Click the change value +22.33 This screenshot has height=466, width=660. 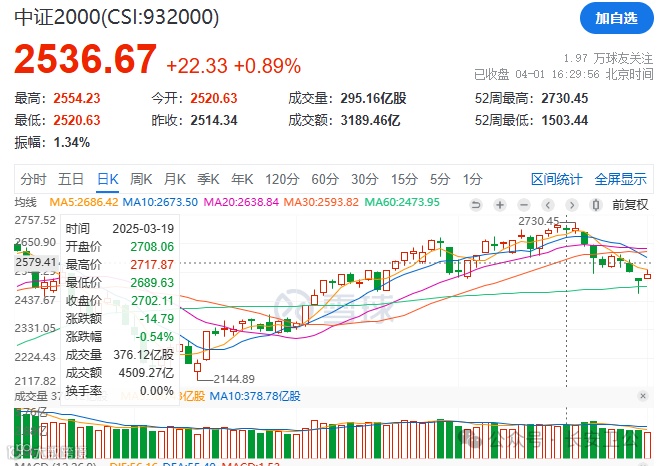click(197, 66)
